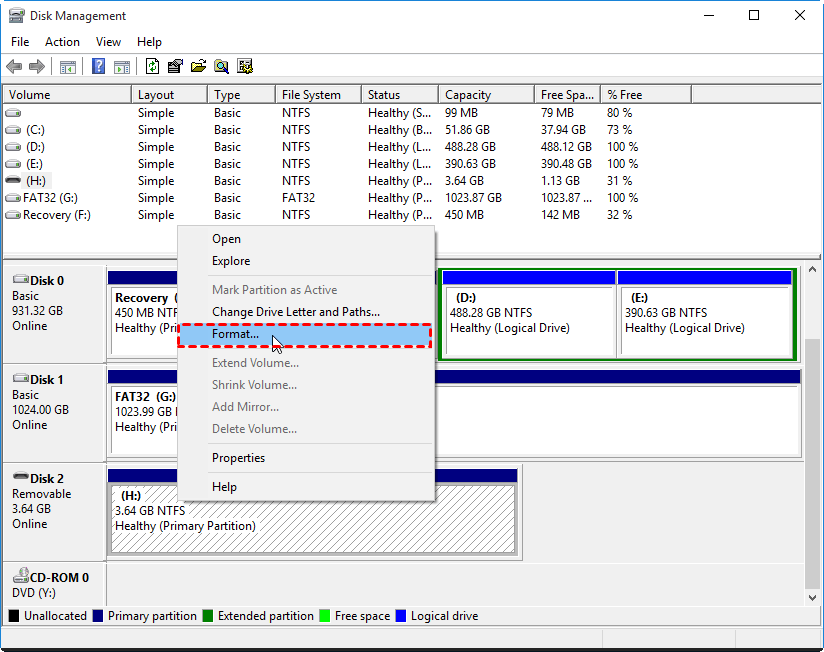This screenshot has height=652, width=824.
Task: Click the Disk 0 drive icon
Action: pyautogui.click(x=21, y=279)
